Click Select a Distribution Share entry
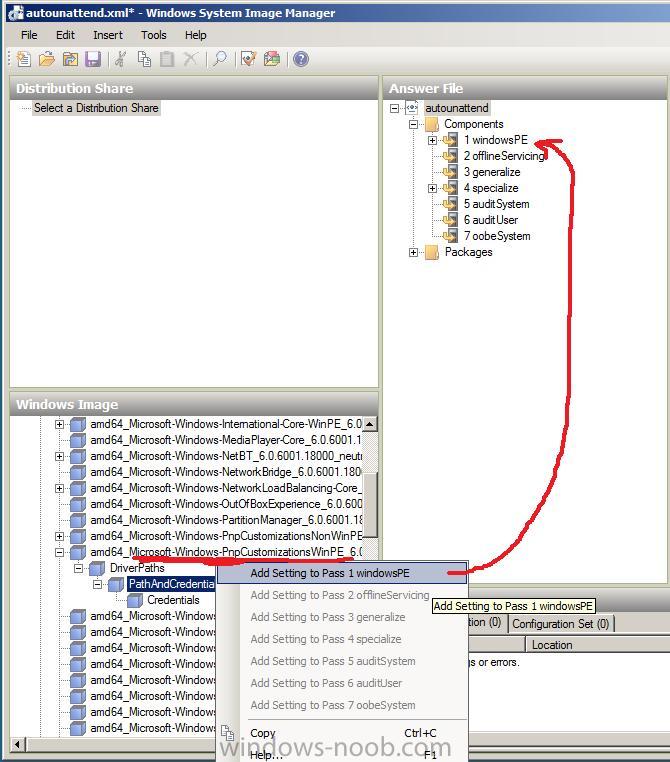The image size is (670, 762). pos(96,108)
